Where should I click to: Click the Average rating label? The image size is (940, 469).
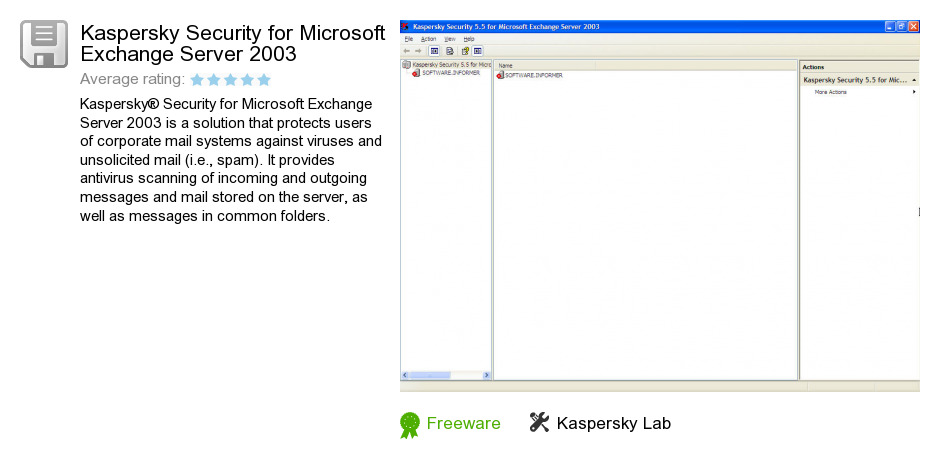(132, 79)
